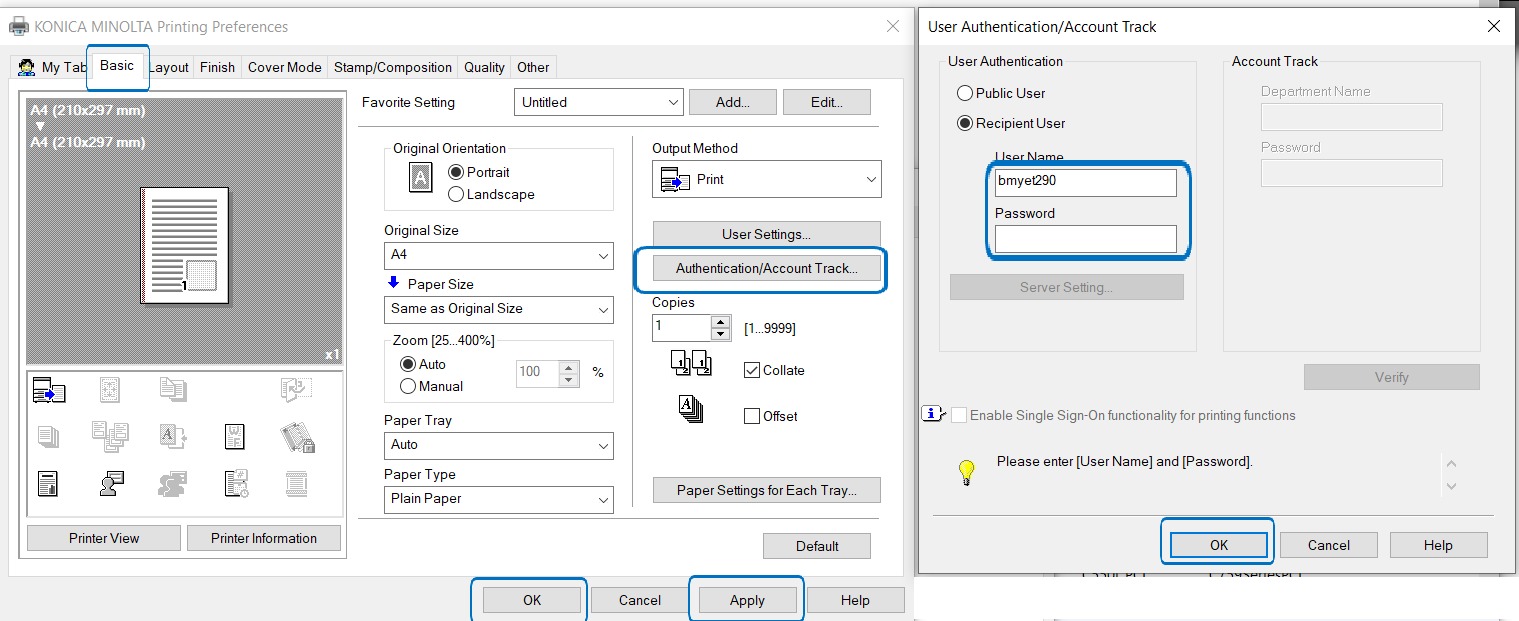Click the Password field under User Name
The image size is (1519, 621).
[1085, 239]
